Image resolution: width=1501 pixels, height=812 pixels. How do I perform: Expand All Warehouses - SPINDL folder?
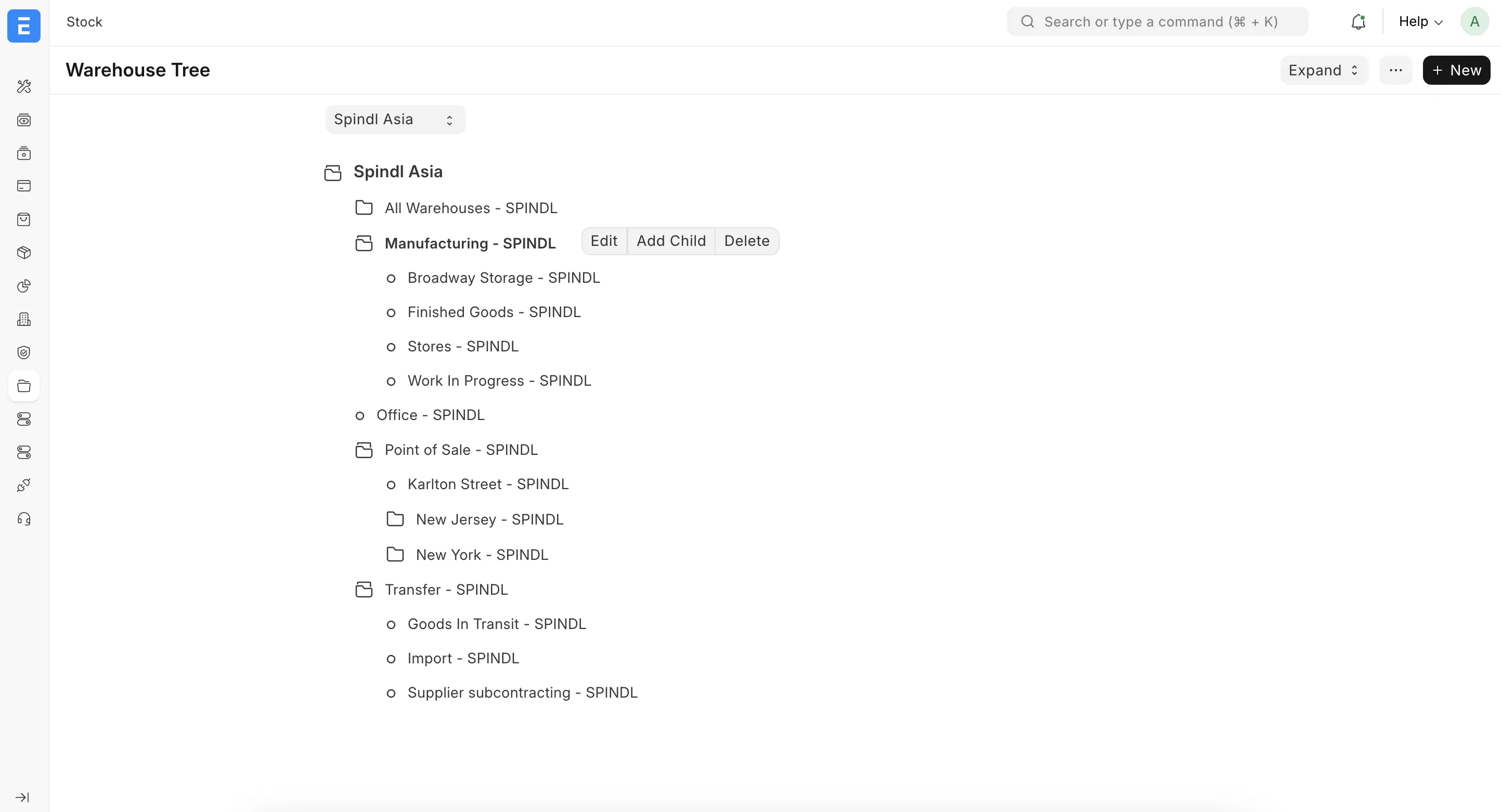coord(364,208)
